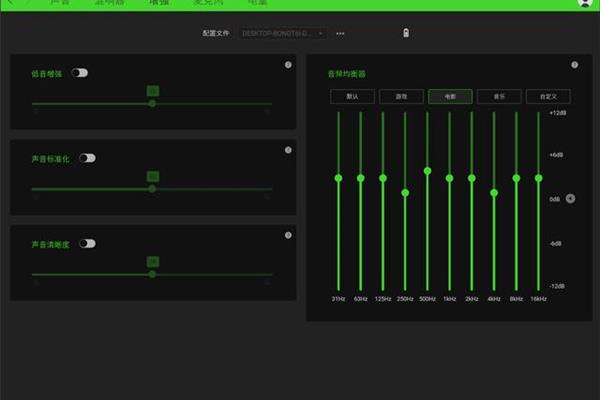600x400 pixels.
Task: Toggle the 声音清晰度 switch
Action: 87,243
